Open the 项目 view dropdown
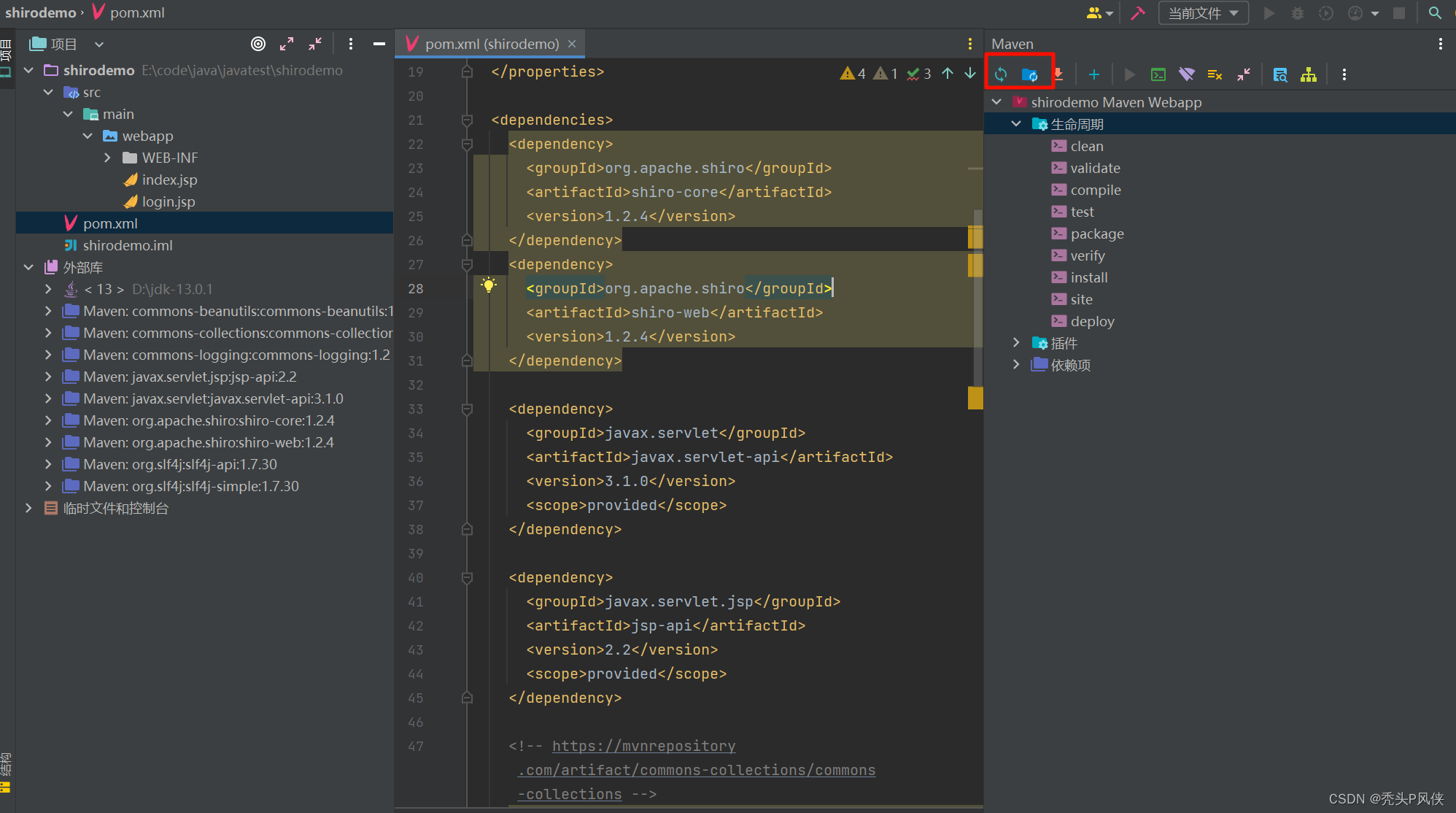The width and height of the screenshot is (1456, 813). click(x=67, y=44)
